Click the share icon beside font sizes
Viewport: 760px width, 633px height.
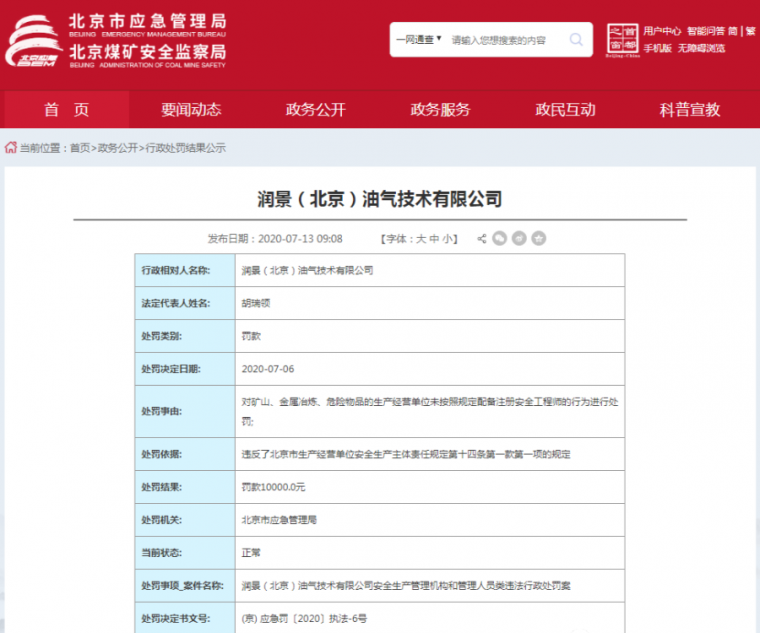tap(482, 239)
